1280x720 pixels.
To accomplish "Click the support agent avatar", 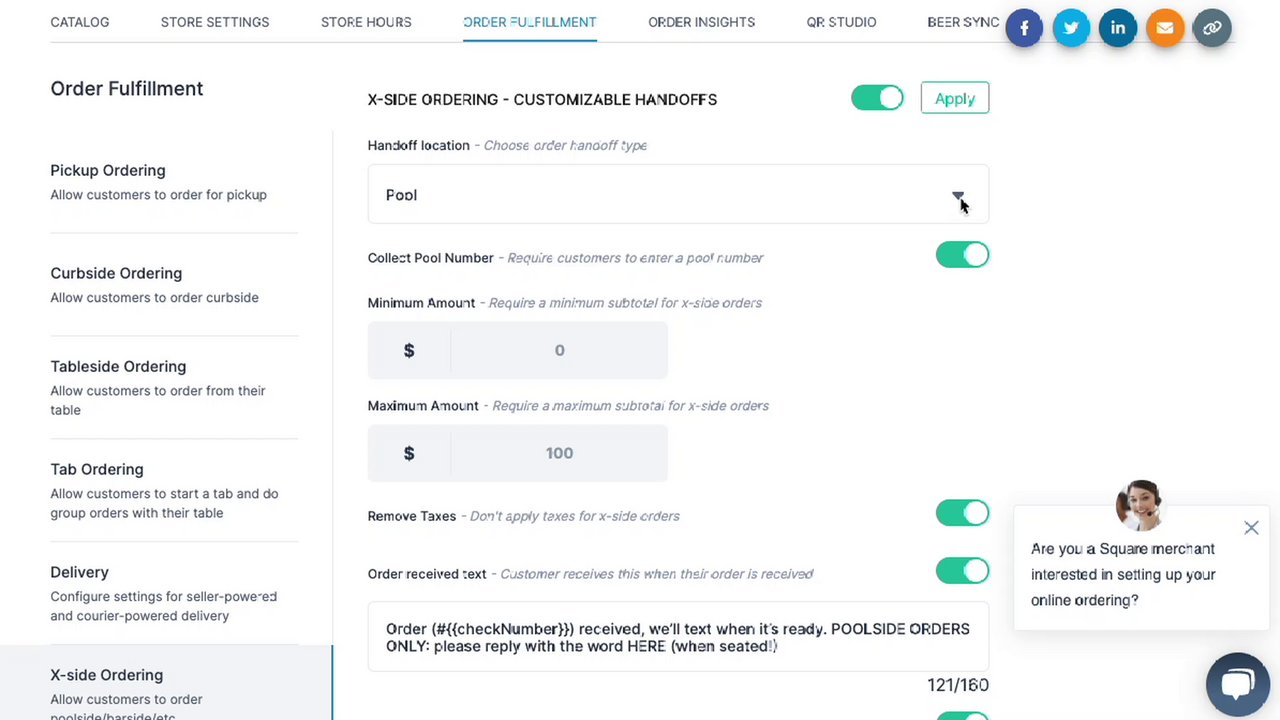I will tap(1139, 504).
